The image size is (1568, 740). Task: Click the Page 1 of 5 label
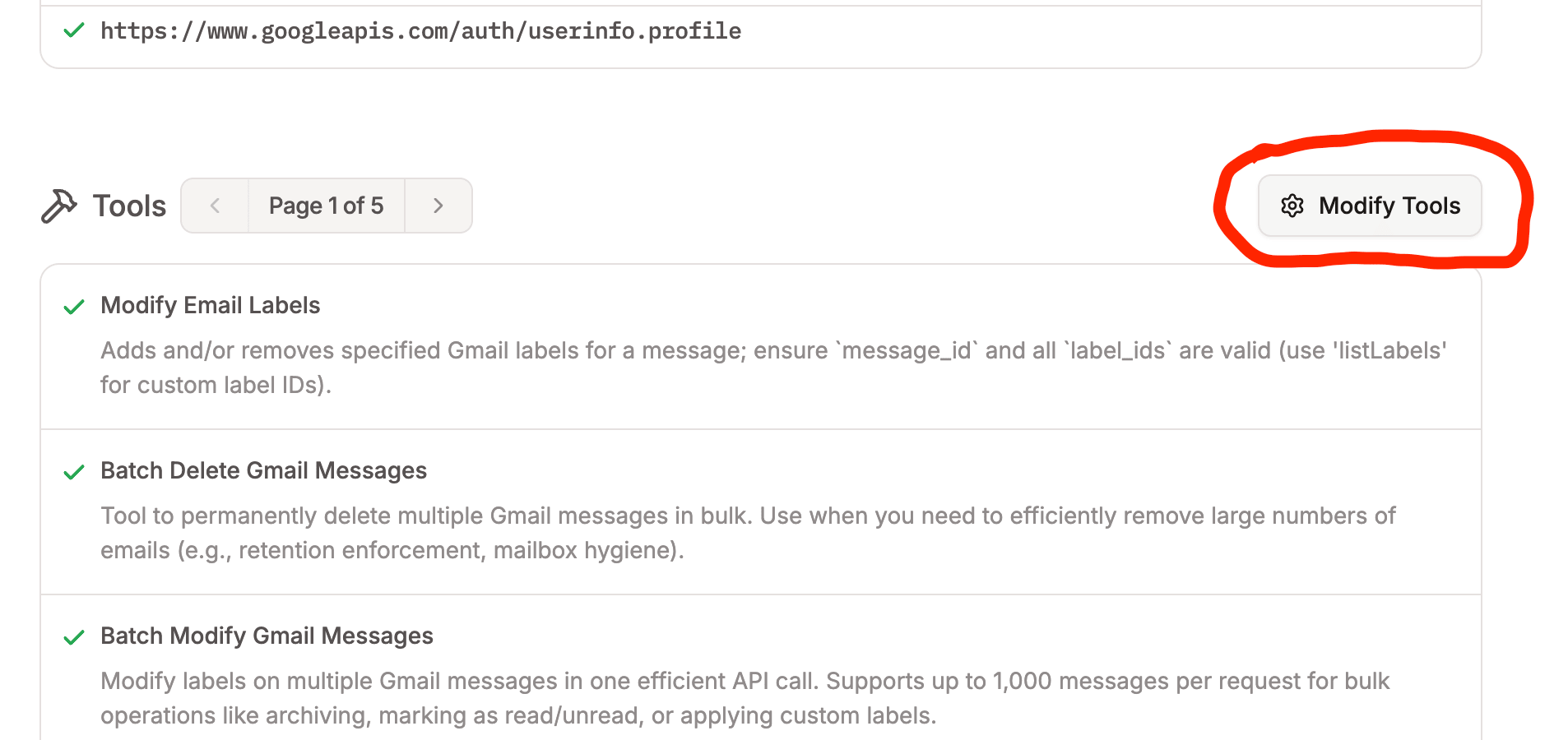[x=327, y=206]
